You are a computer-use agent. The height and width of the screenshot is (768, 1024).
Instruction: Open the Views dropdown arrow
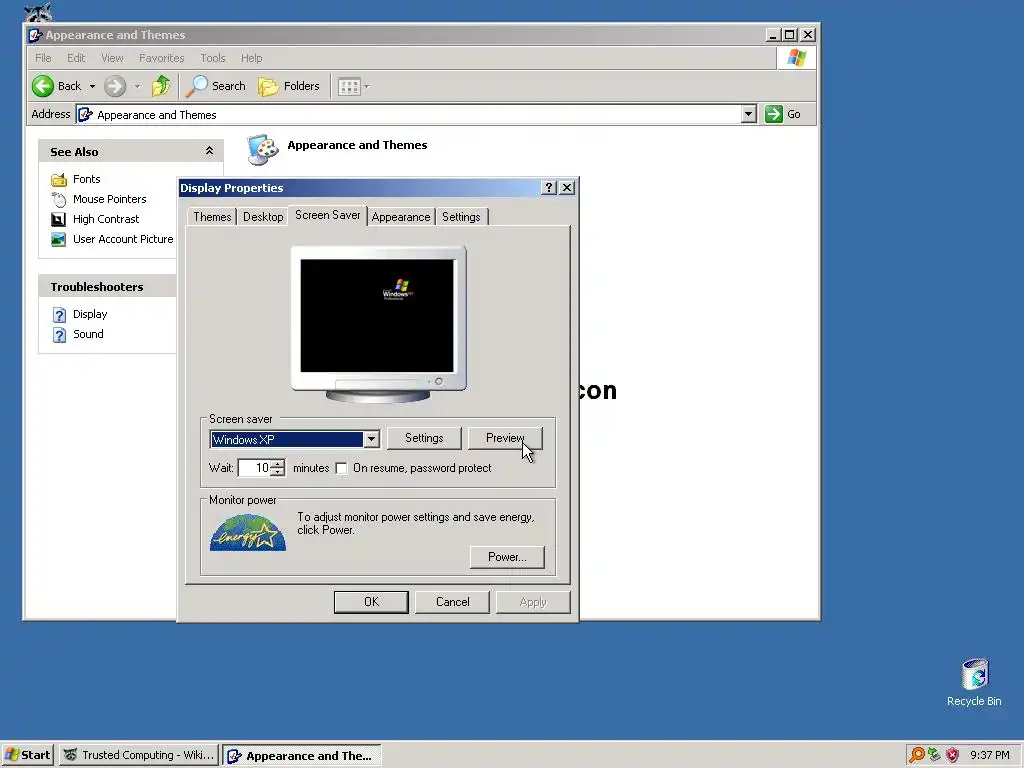click(x=366, y=86)
